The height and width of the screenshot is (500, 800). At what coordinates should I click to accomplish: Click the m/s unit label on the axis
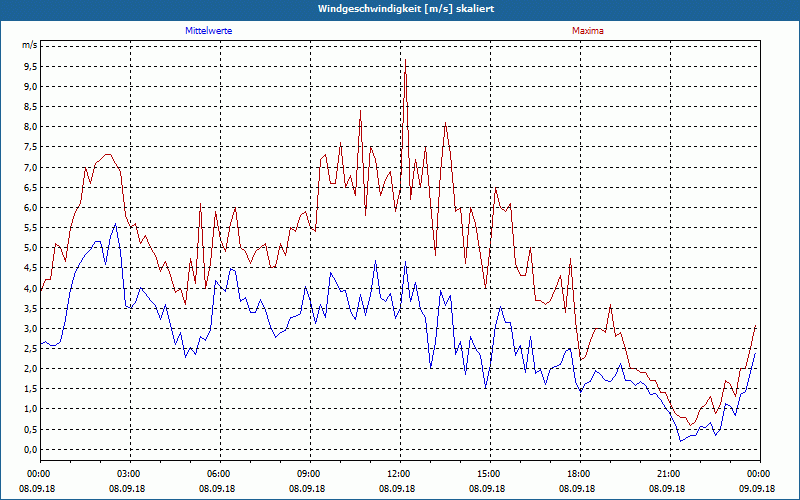point(30,45)
